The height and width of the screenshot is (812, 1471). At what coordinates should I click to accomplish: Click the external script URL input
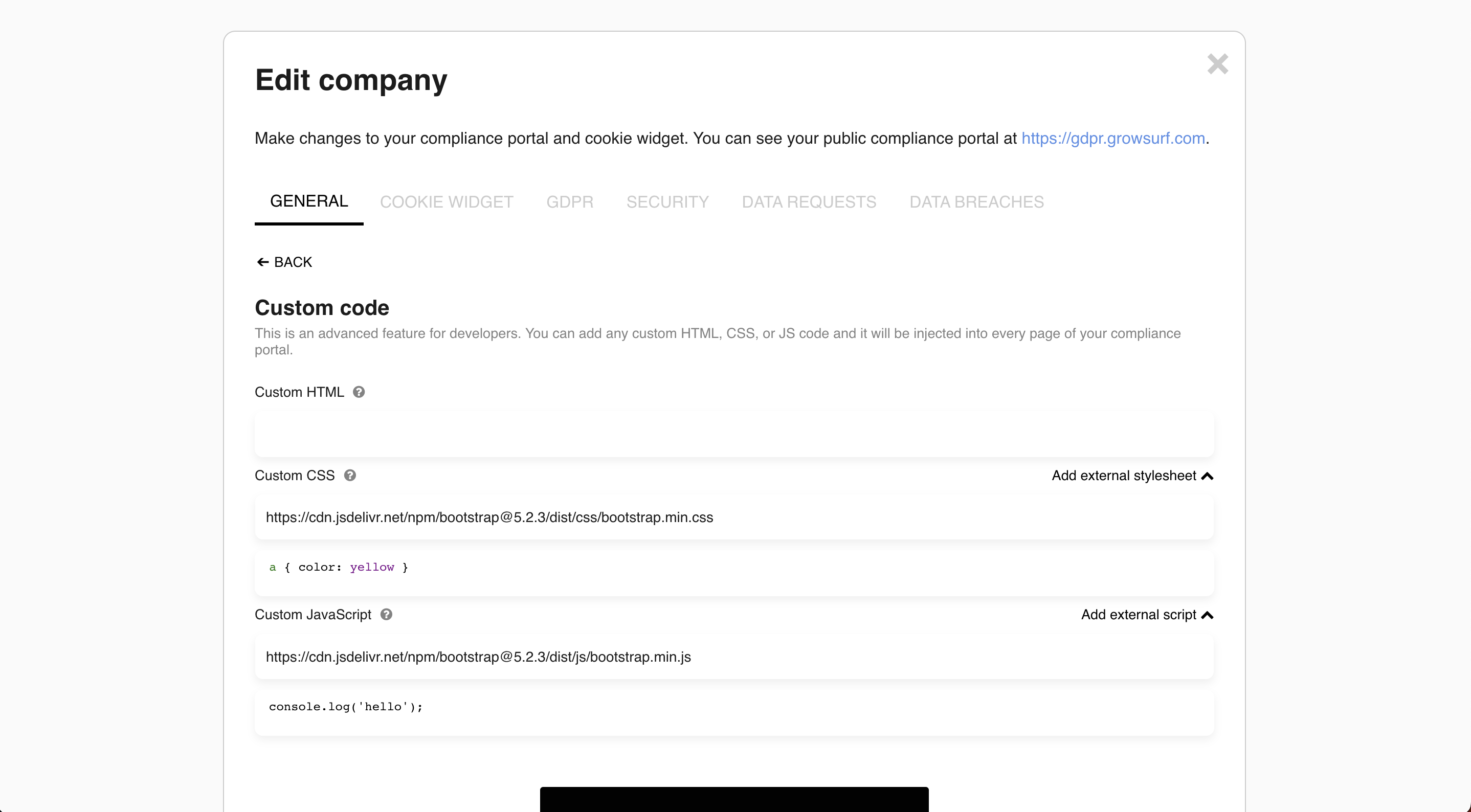734,657
